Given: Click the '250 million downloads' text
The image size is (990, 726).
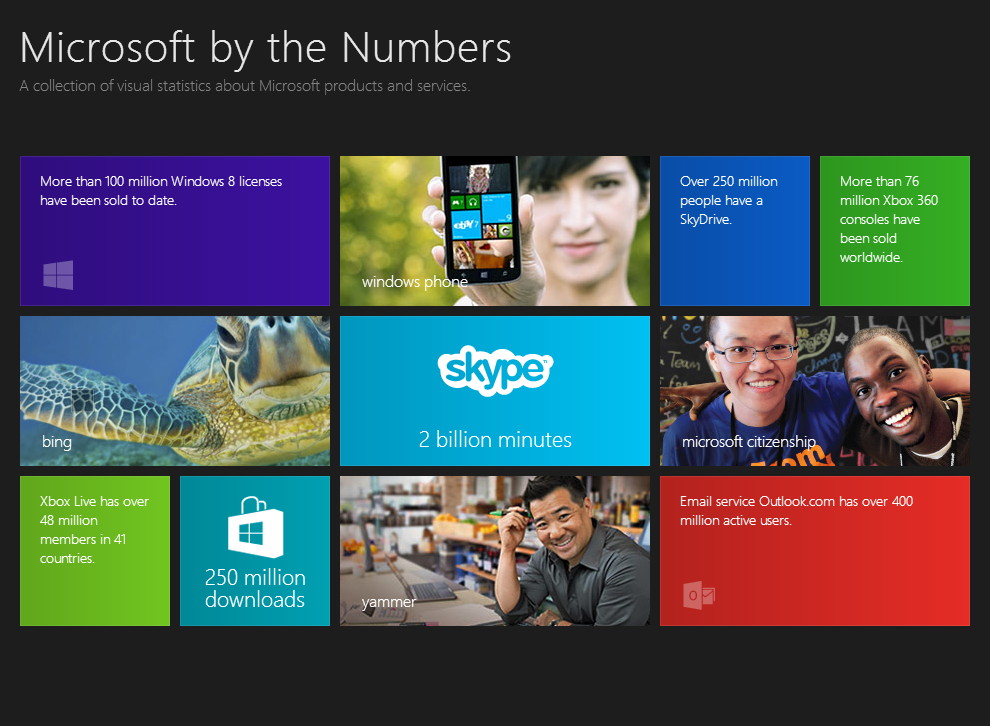Looking at the screenshot, I should coord(255,588).
